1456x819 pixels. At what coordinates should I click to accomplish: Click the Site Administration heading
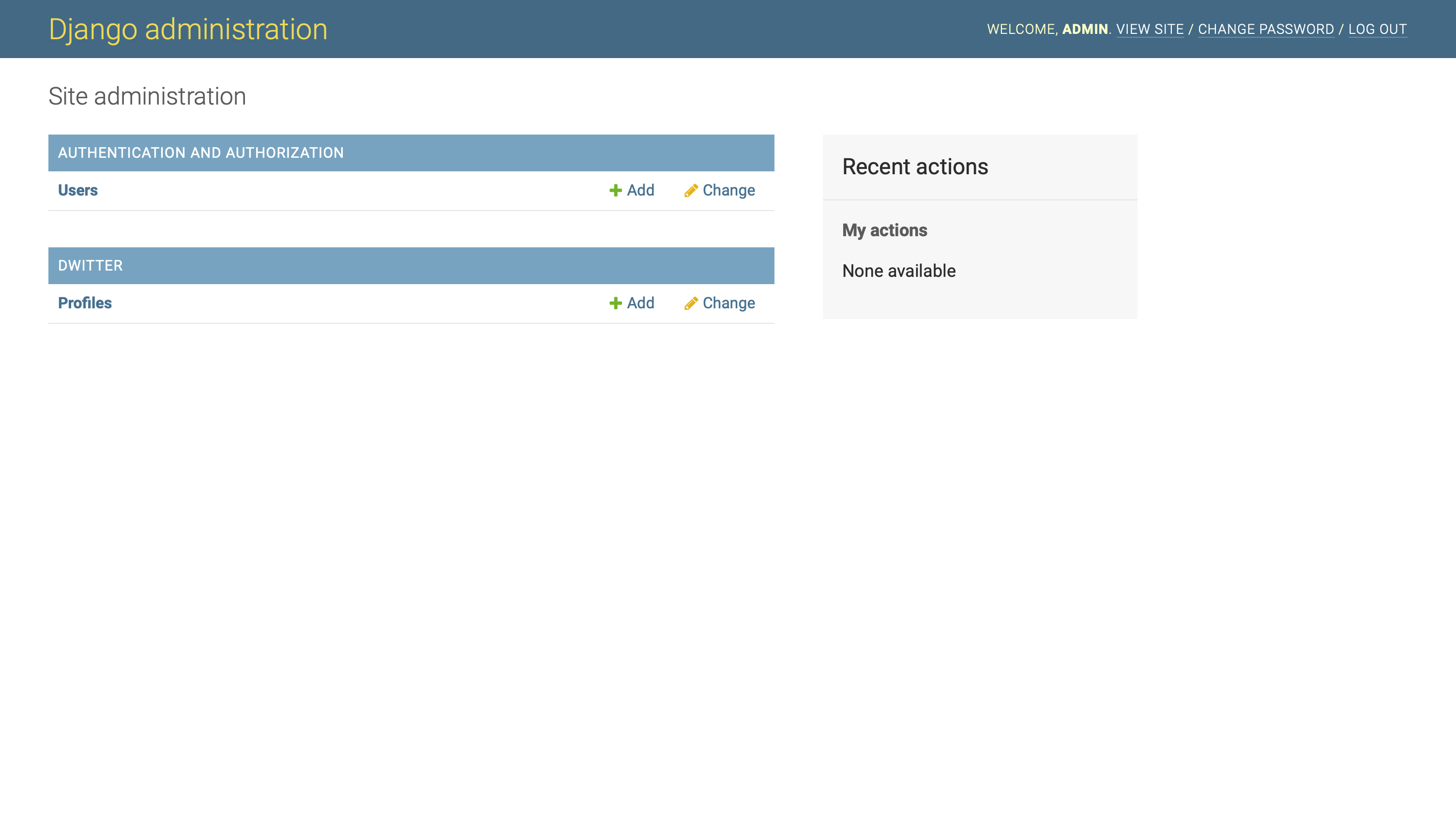tap(147, 96)
